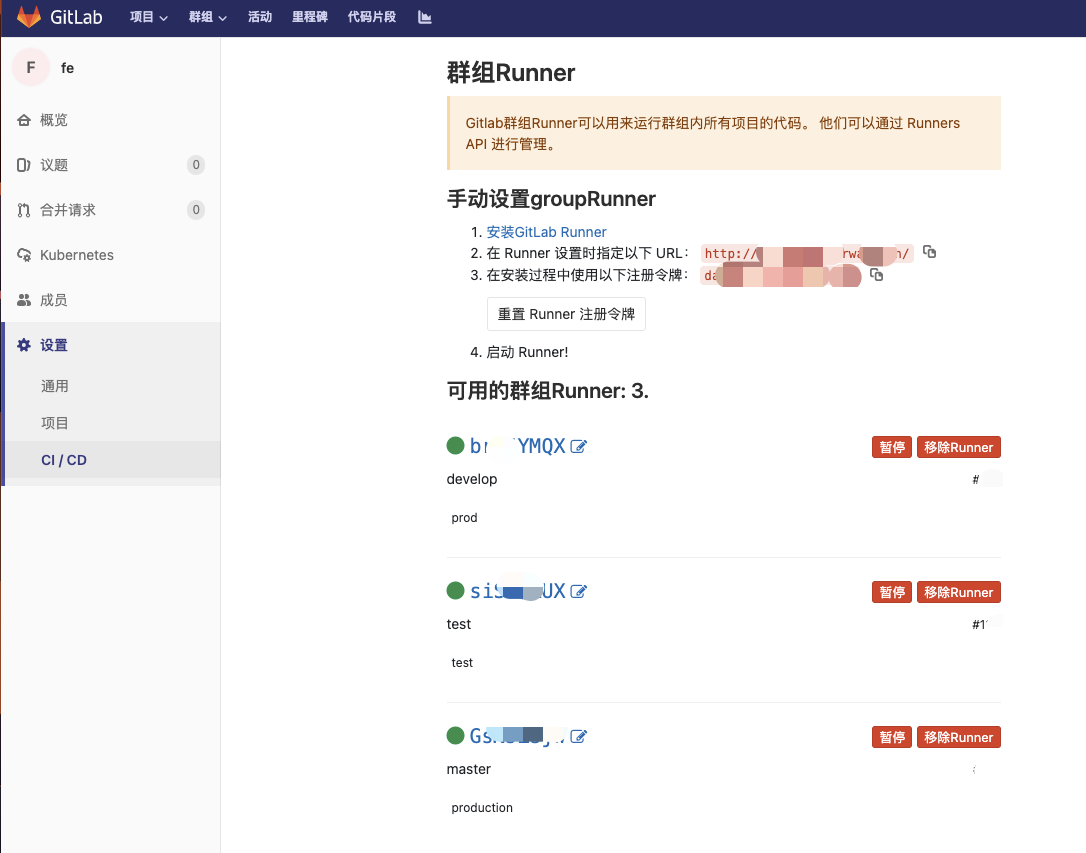Click the 议题 count badge showing 0
The width and height of the screenshot is (1086, 853).
pos(196,165)
